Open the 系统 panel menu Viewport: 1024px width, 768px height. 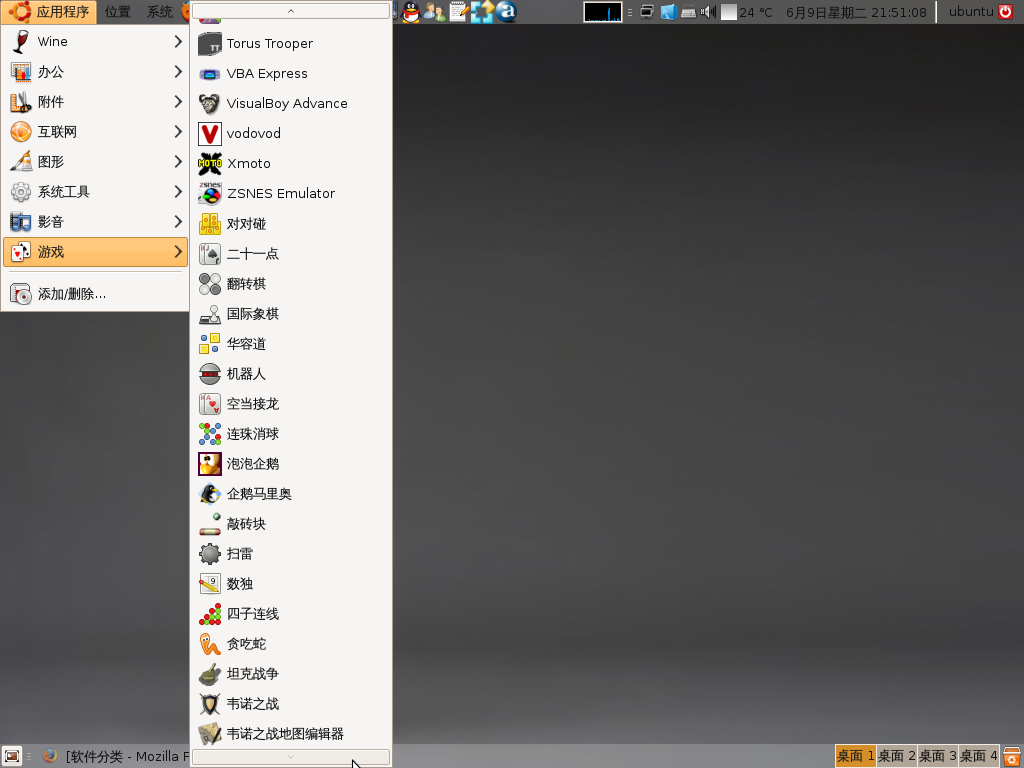[159, 12]
